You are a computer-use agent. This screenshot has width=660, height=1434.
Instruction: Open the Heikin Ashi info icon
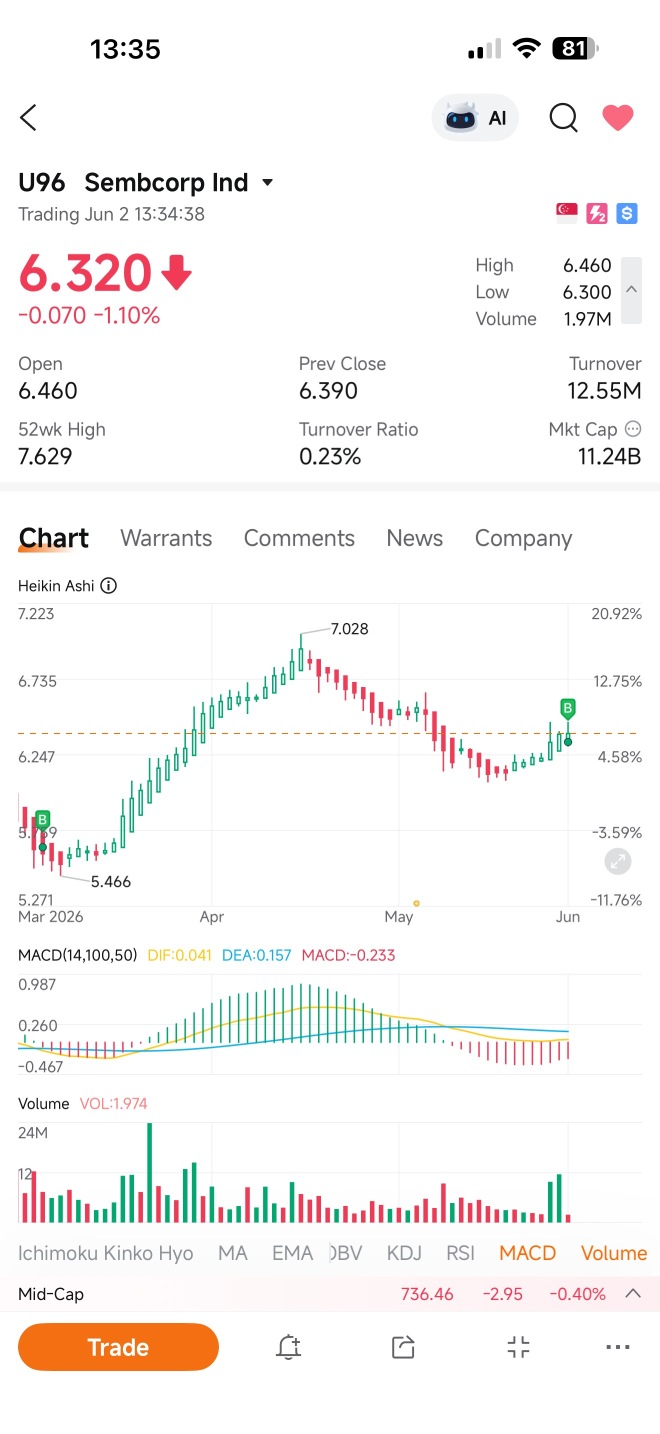pos(109,586)
